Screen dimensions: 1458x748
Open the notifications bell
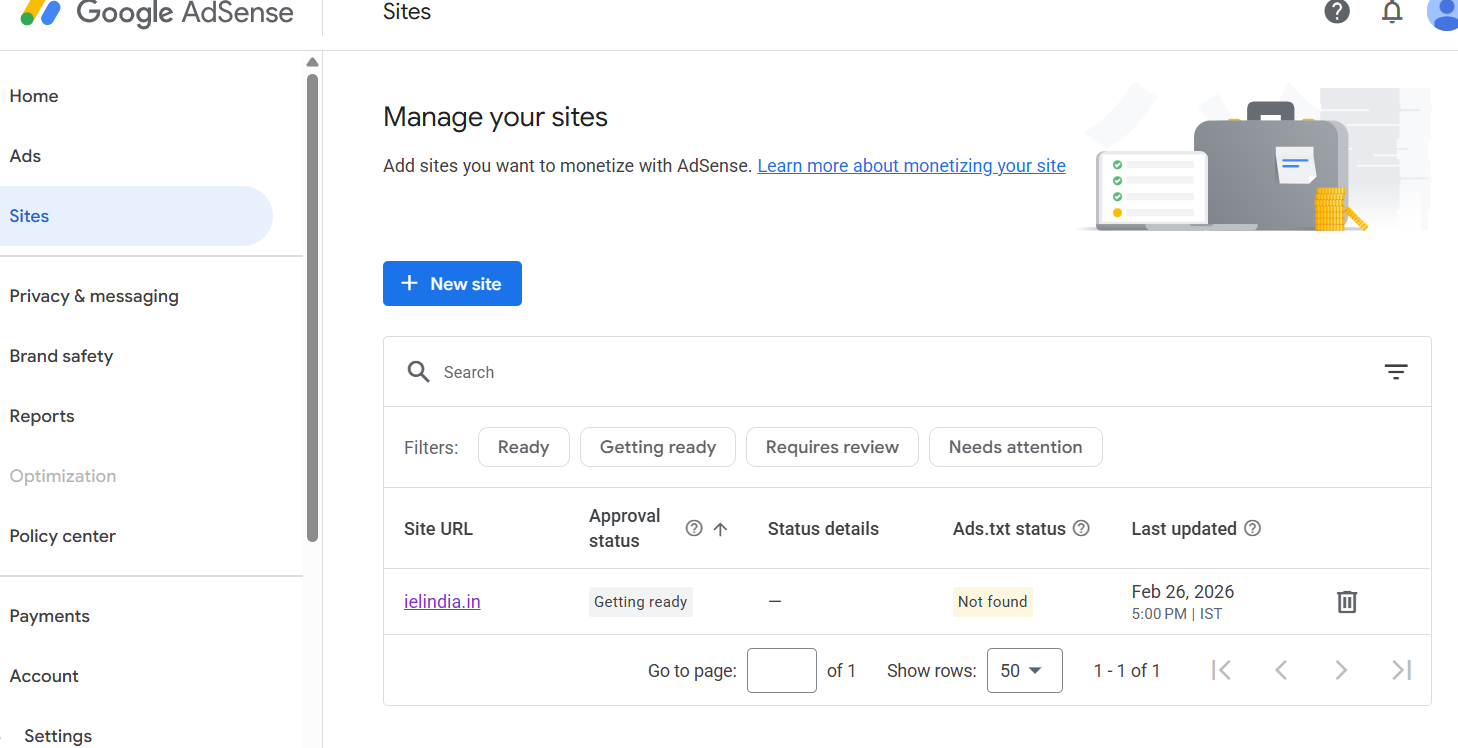(1392, 12)
